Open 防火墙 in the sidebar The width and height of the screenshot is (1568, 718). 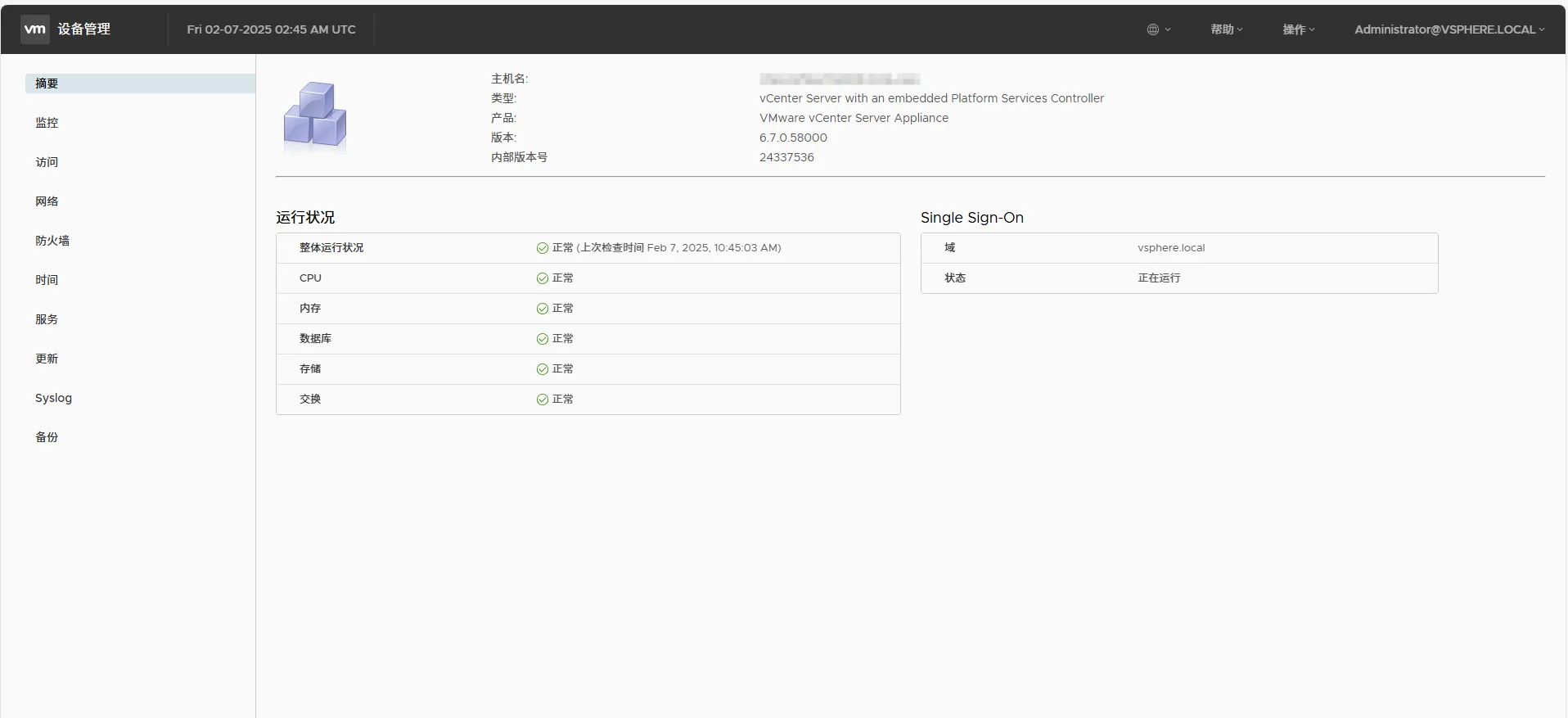(x=52, y=241)
